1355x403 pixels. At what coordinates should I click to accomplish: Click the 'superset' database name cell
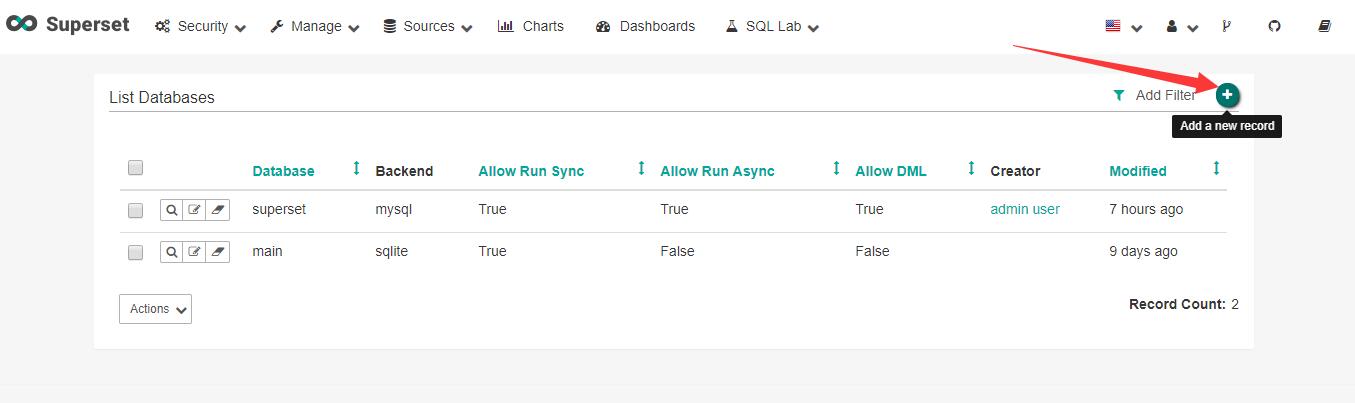coord(279,210)
